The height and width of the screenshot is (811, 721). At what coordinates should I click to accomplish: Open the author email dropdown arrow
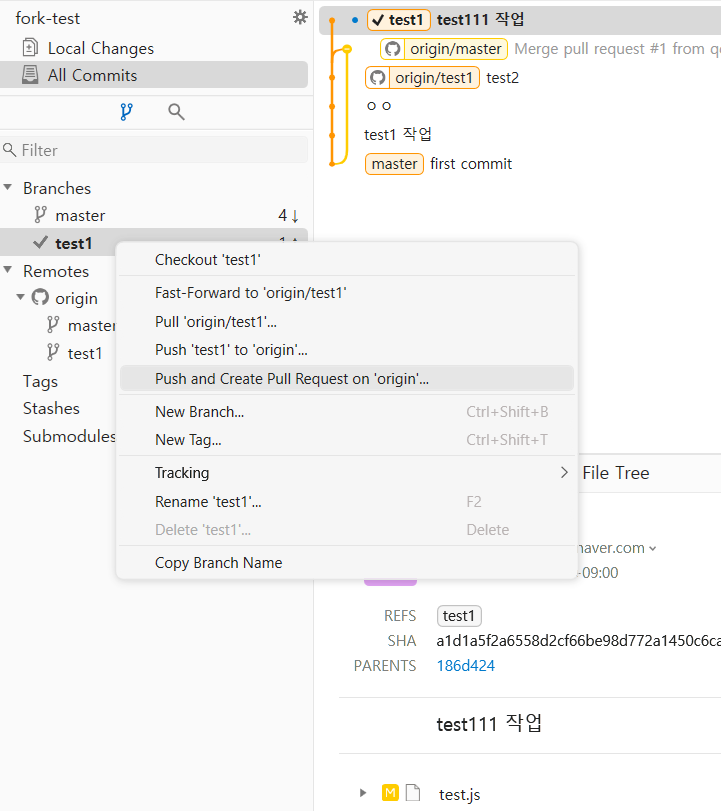point(653,548)
